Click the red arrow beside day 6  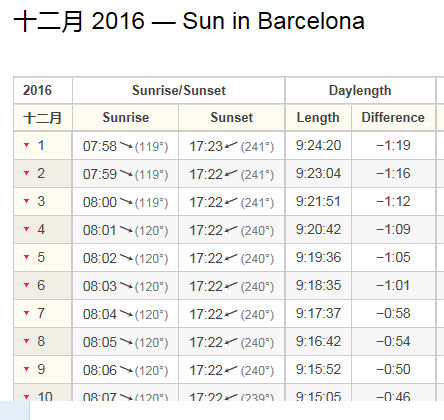pyautogui.click(x=27, y=285)
